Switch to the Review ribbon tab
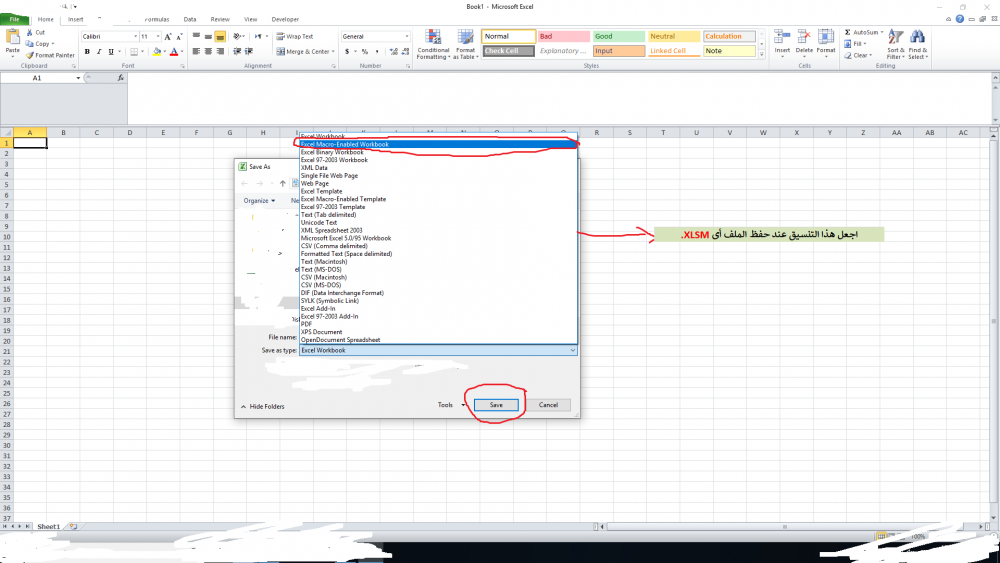This screenshot has width=1000, height=563. (x=220, y=19)
